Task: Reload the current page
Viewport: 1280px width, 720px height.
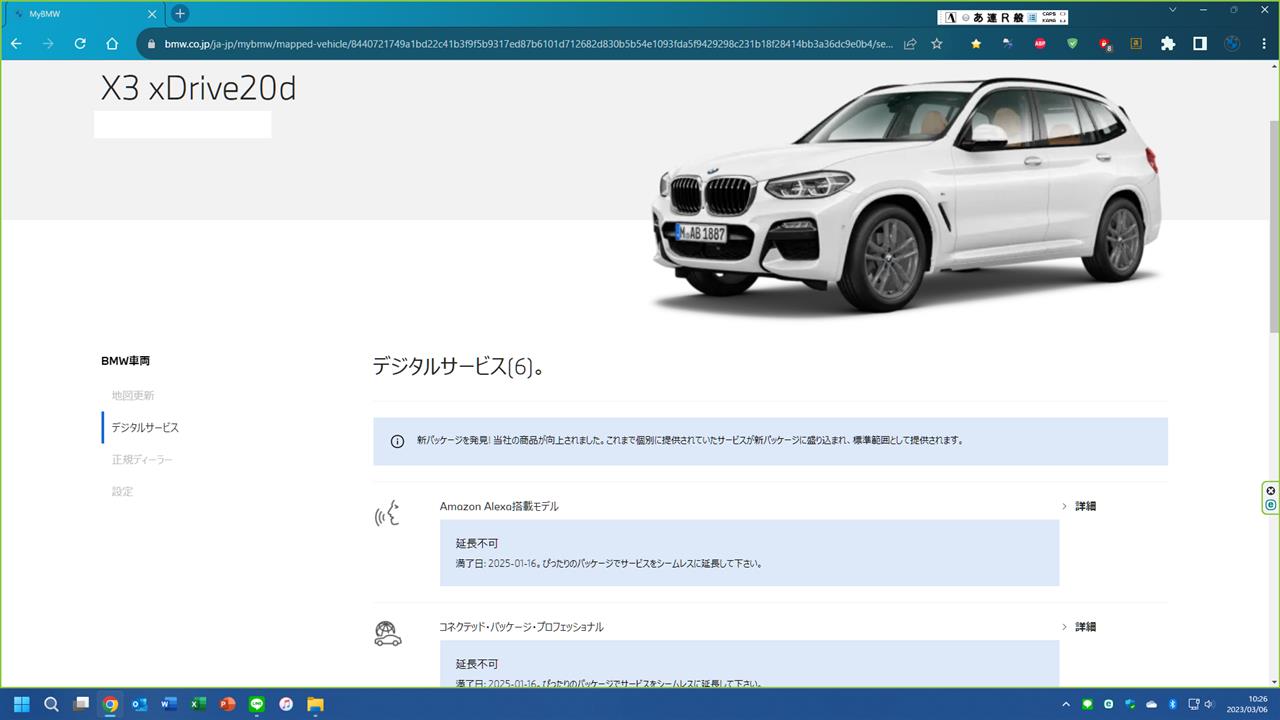Action: click(80, 44)
